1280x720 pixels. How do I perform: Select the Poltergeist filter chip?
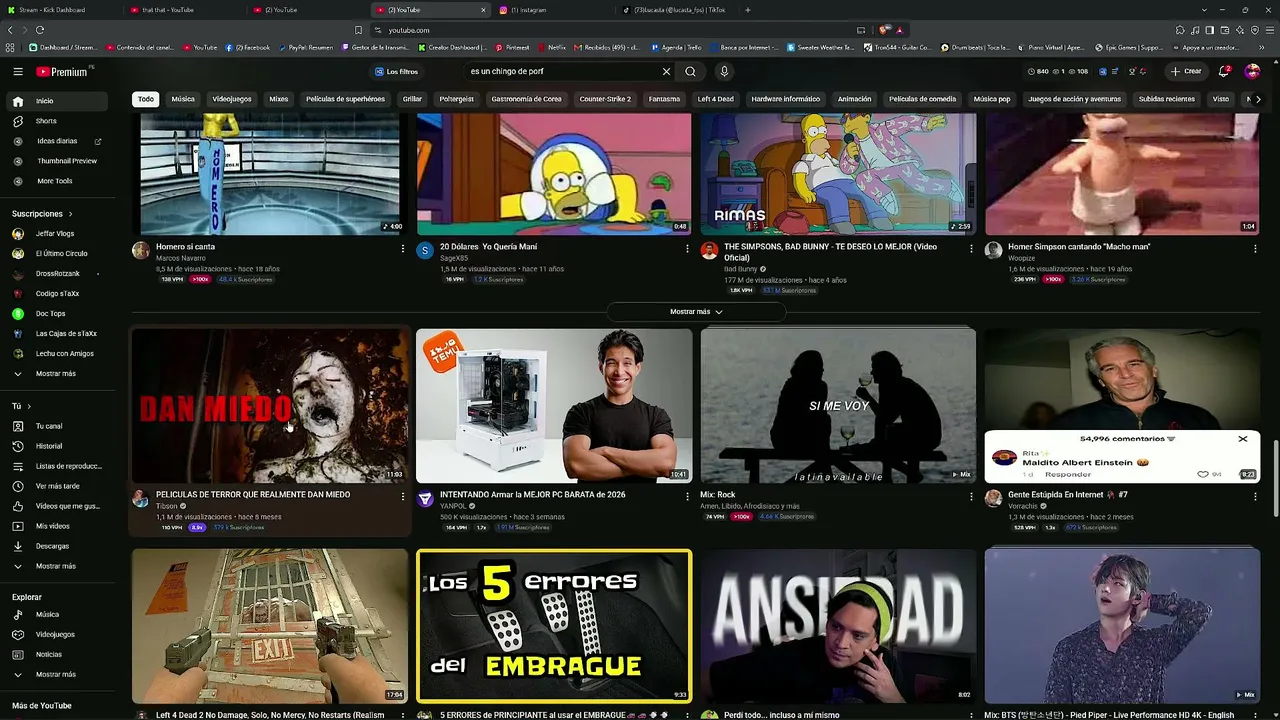point(457,99)
